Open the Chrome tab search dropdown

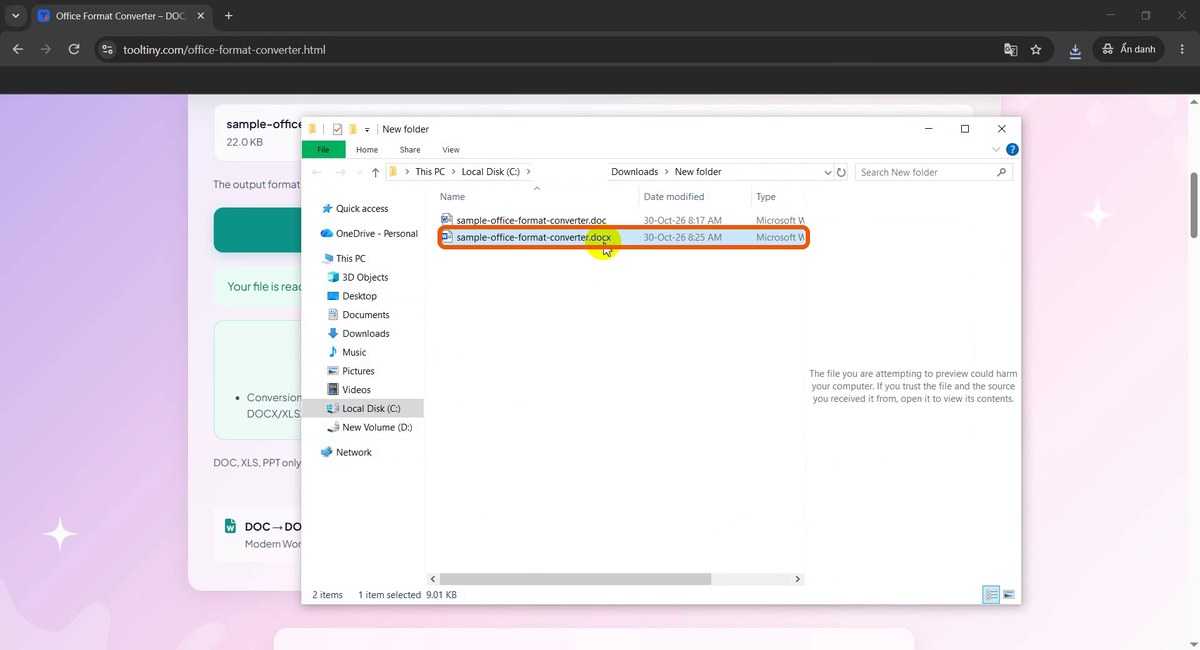[x=16, y=16]
